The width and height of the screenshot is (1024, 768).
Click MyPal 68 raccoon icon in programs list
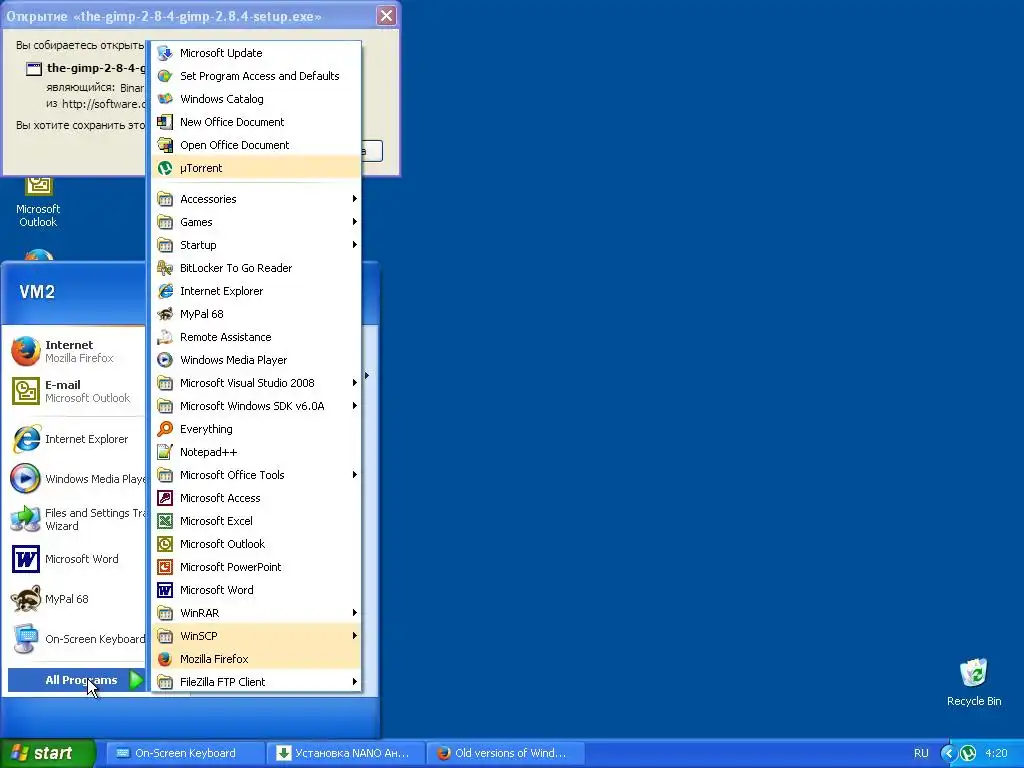165,313
